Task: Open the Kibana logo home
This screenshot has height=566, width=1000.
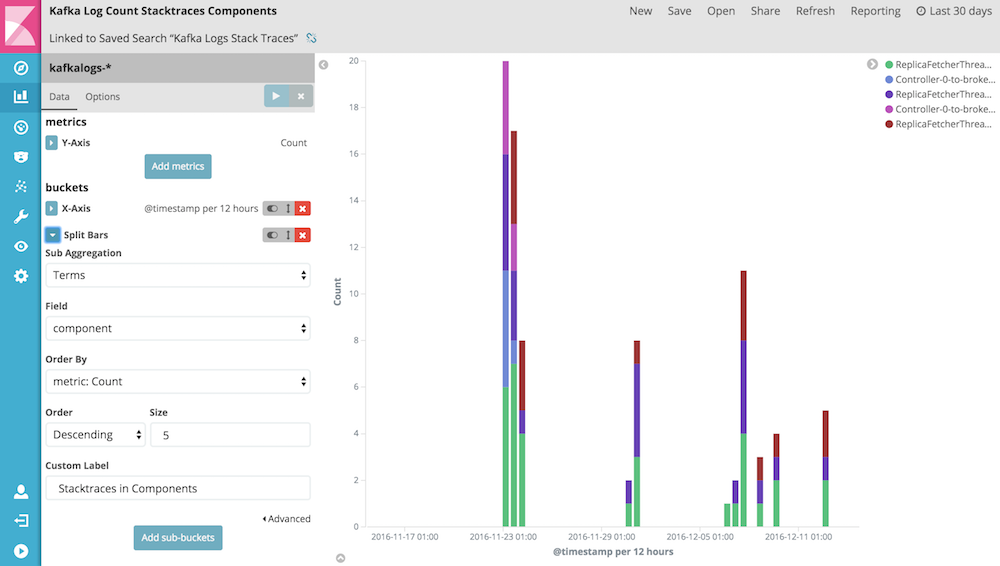Action: (20, 26)
